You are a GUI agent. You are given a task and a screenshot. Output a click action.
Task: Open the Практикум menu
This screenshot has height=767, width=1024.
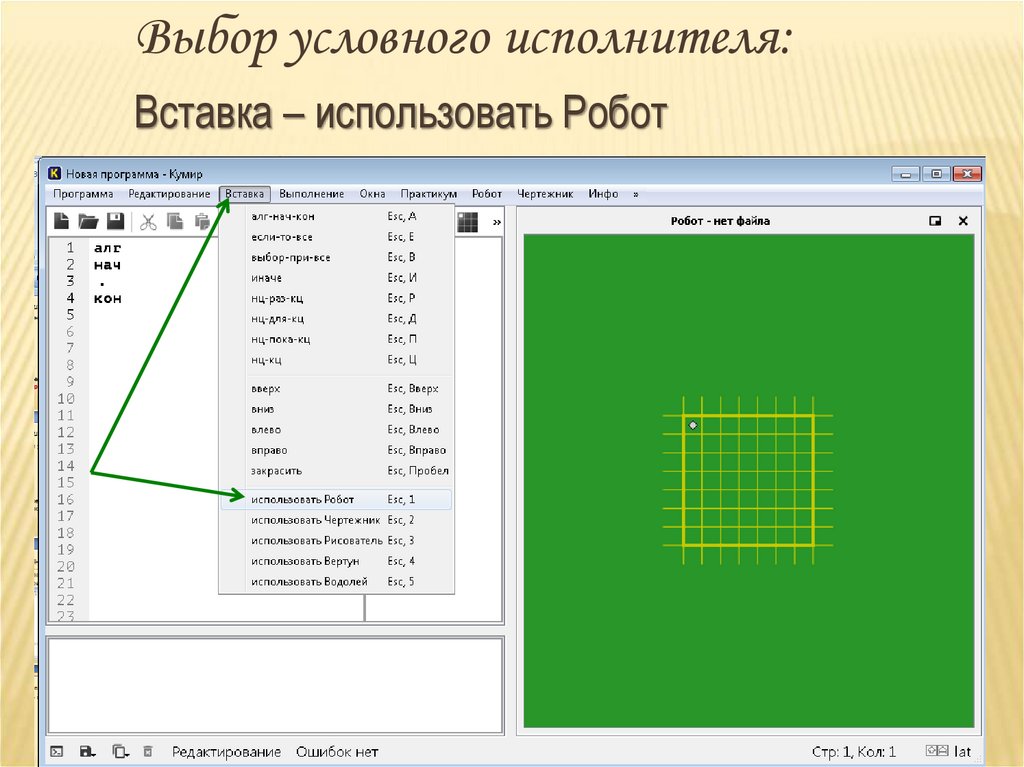(428, 194)
